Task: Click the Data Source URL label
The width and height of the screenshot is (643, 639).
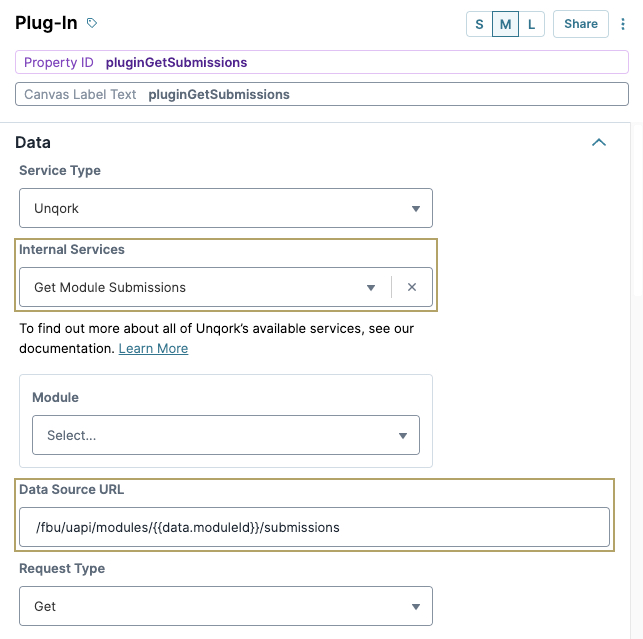Action: click(71, 489)
